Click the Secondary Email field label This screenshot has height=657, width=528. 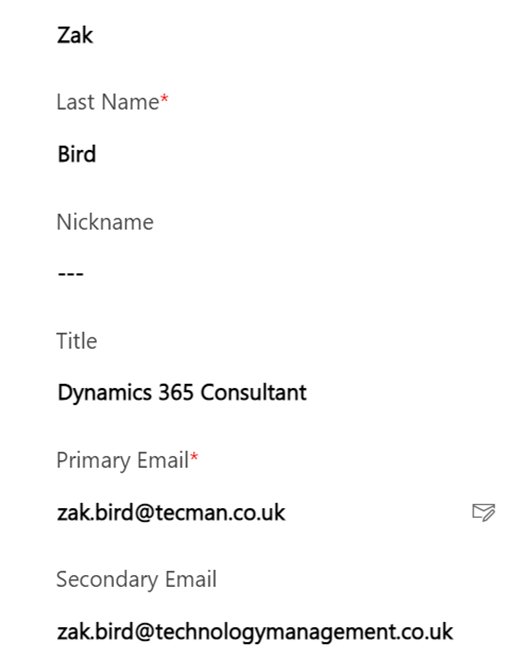pos(136,579)
